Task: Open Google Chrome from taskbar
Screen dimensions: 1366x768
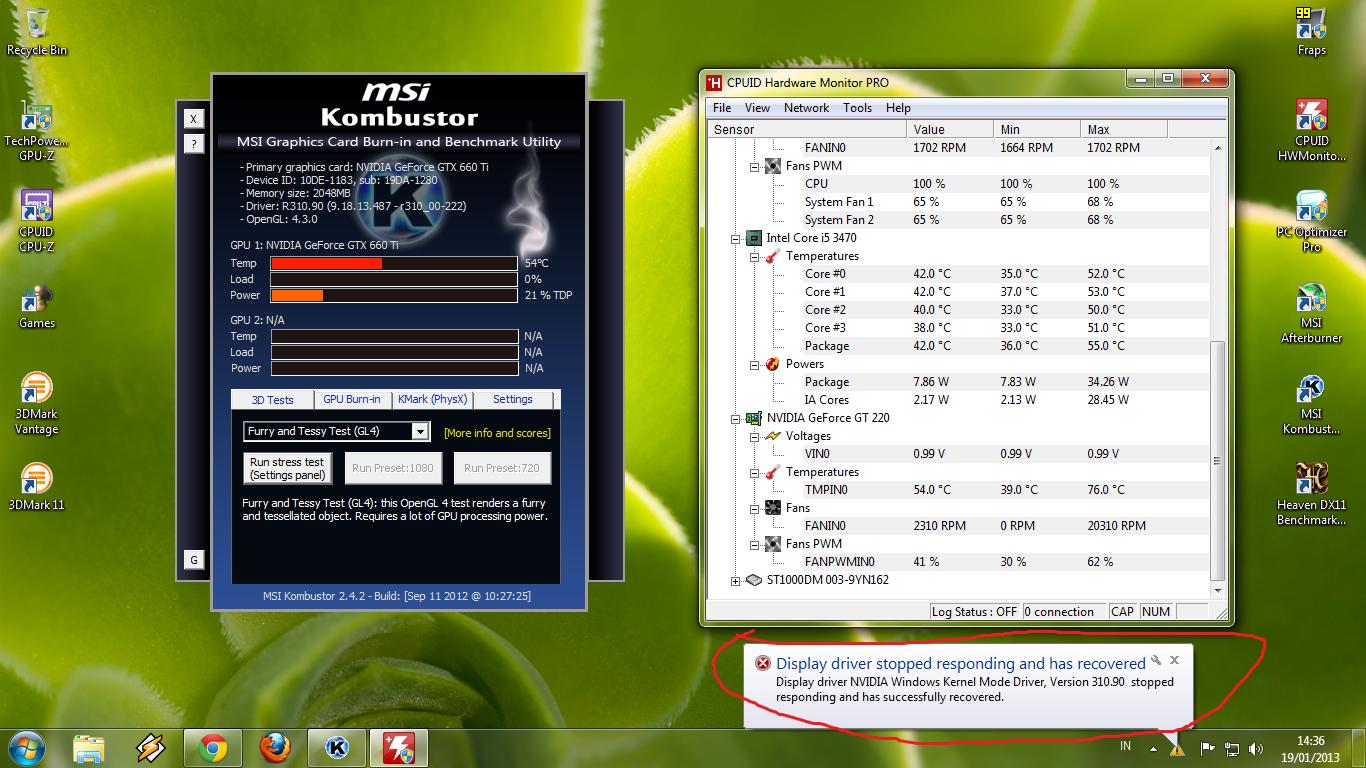Action: [212, 748]
